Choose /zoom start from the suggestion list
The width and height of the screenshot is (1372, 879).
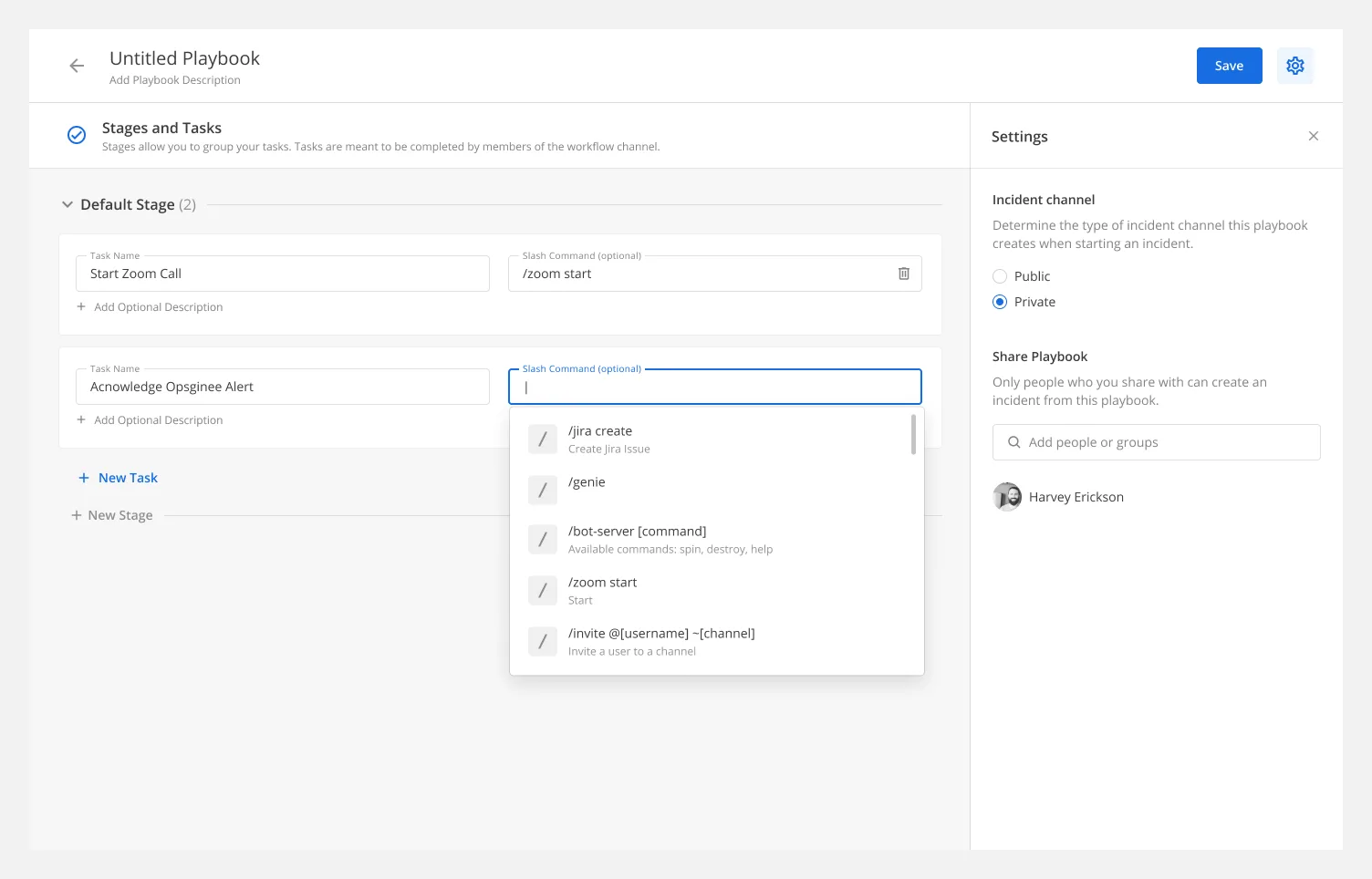click(717, 591)
